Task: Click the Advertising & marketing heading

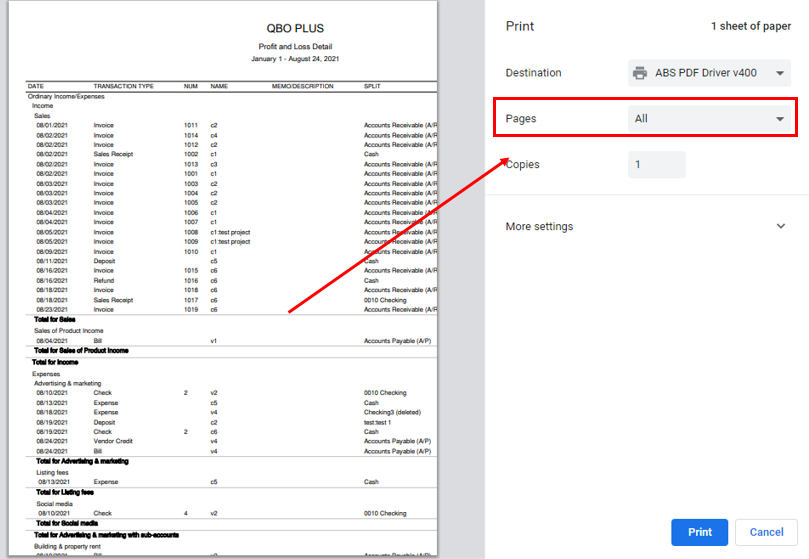Action: pyautogui.click(x=68, y=384)
